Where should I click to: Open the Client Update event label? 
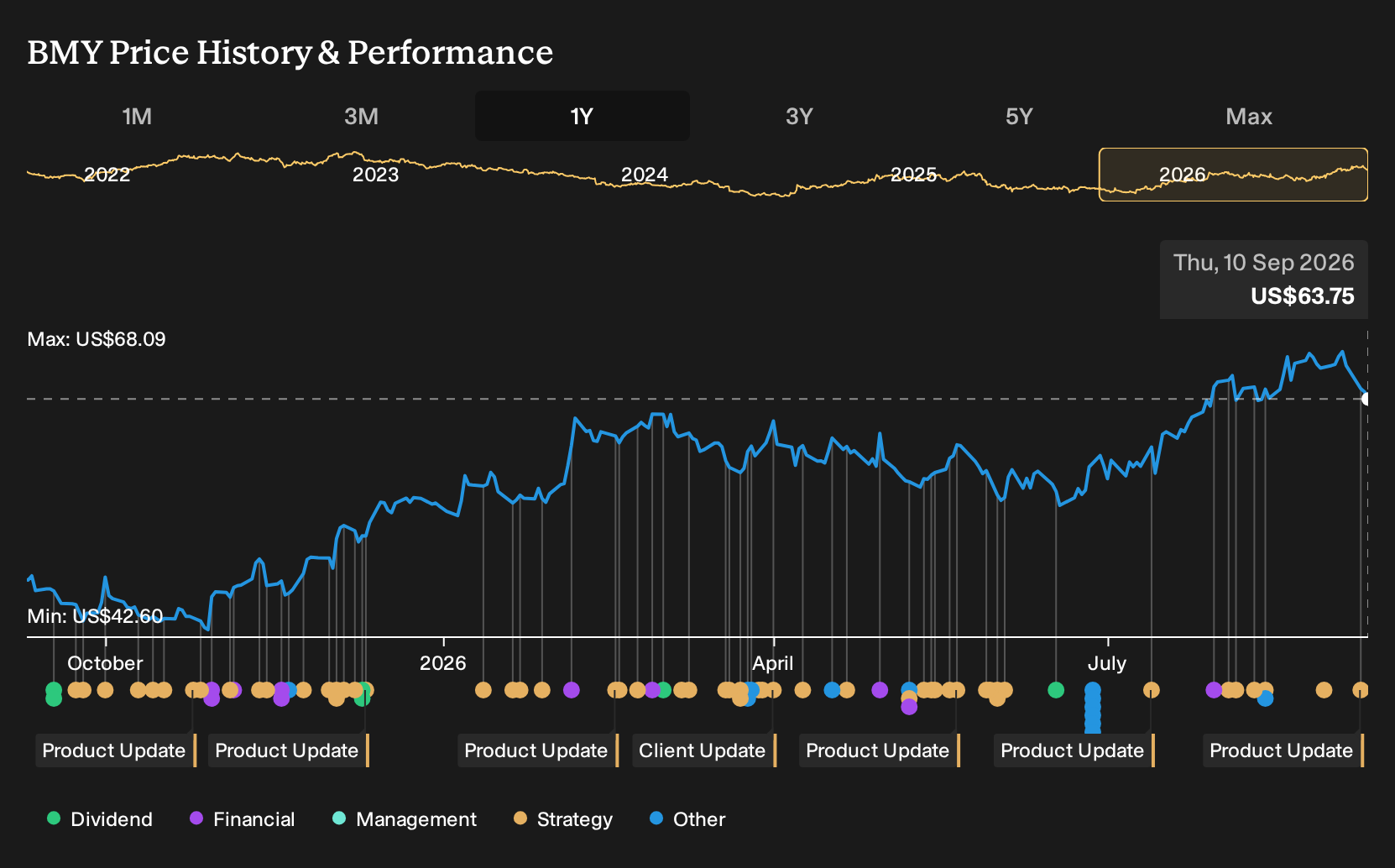704,750
